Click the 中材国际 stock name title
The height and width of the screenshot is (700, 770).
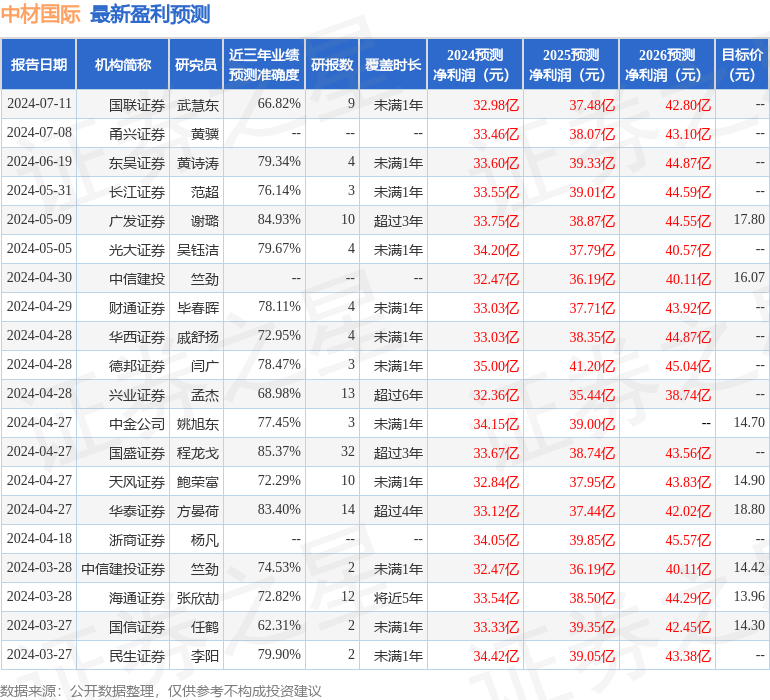coord(40,14)
